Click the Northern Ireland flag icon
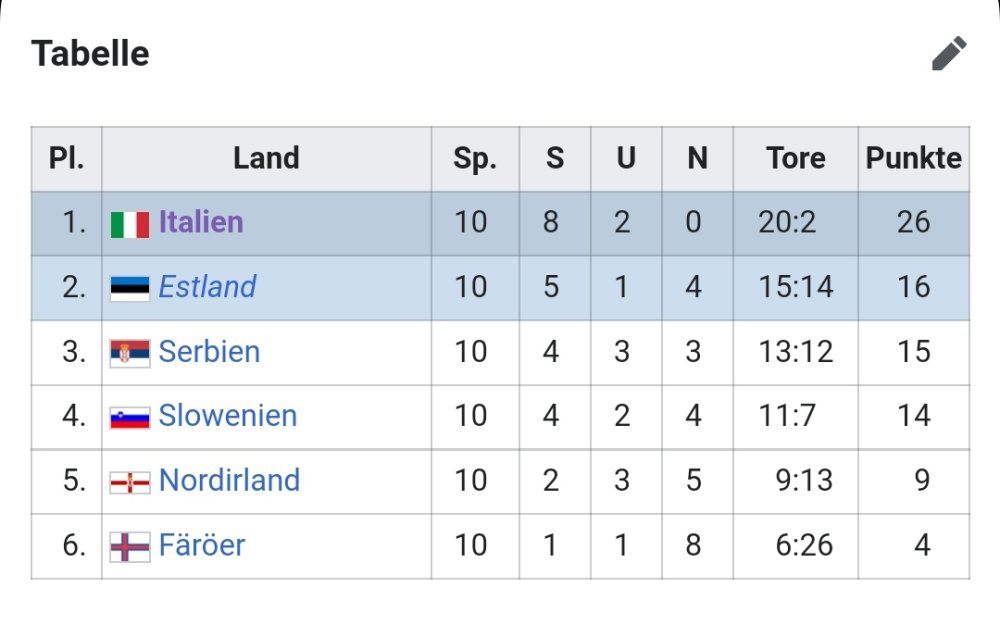This screenshot has width=1000, height=625. tap(130, 482)
